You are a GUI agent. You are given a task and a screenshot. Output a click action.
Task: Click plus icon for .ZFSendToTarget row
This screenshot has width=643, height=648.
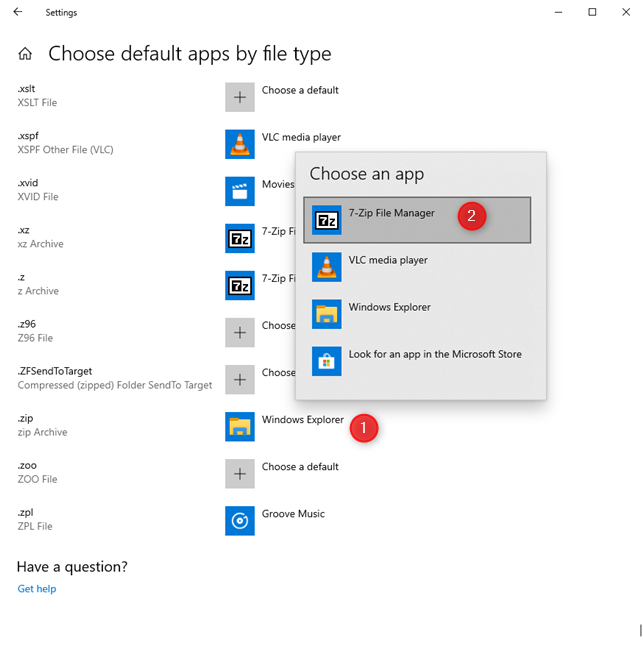pyautogui.click(x=240, y=380)
